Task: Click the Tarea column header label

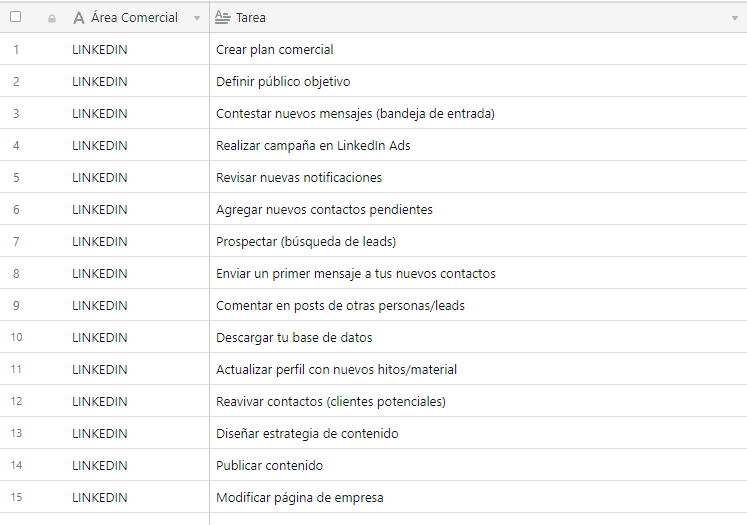Action: 251,18
